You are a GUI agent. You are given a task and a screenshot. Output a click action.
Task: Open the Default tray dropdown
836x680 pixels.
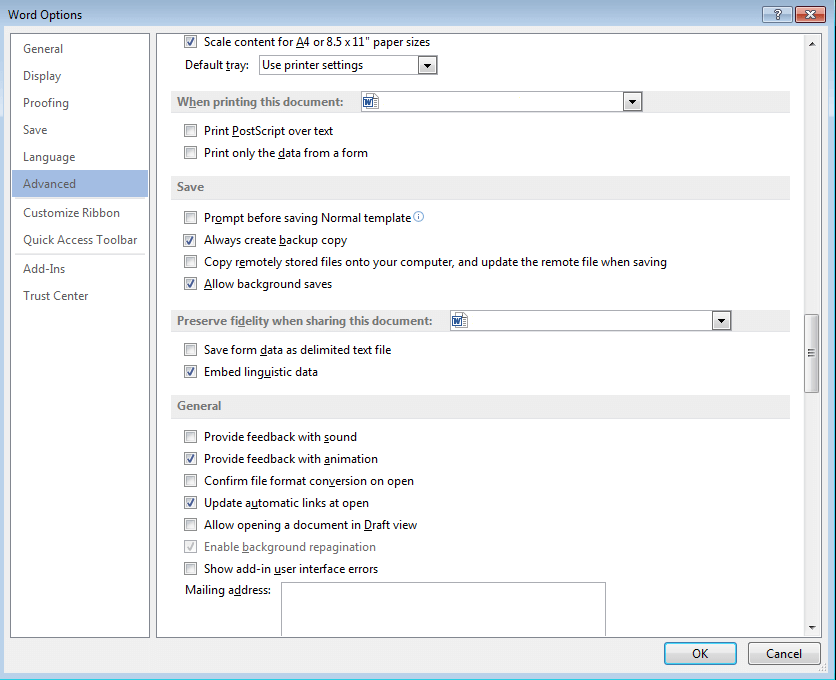[428, 65]
